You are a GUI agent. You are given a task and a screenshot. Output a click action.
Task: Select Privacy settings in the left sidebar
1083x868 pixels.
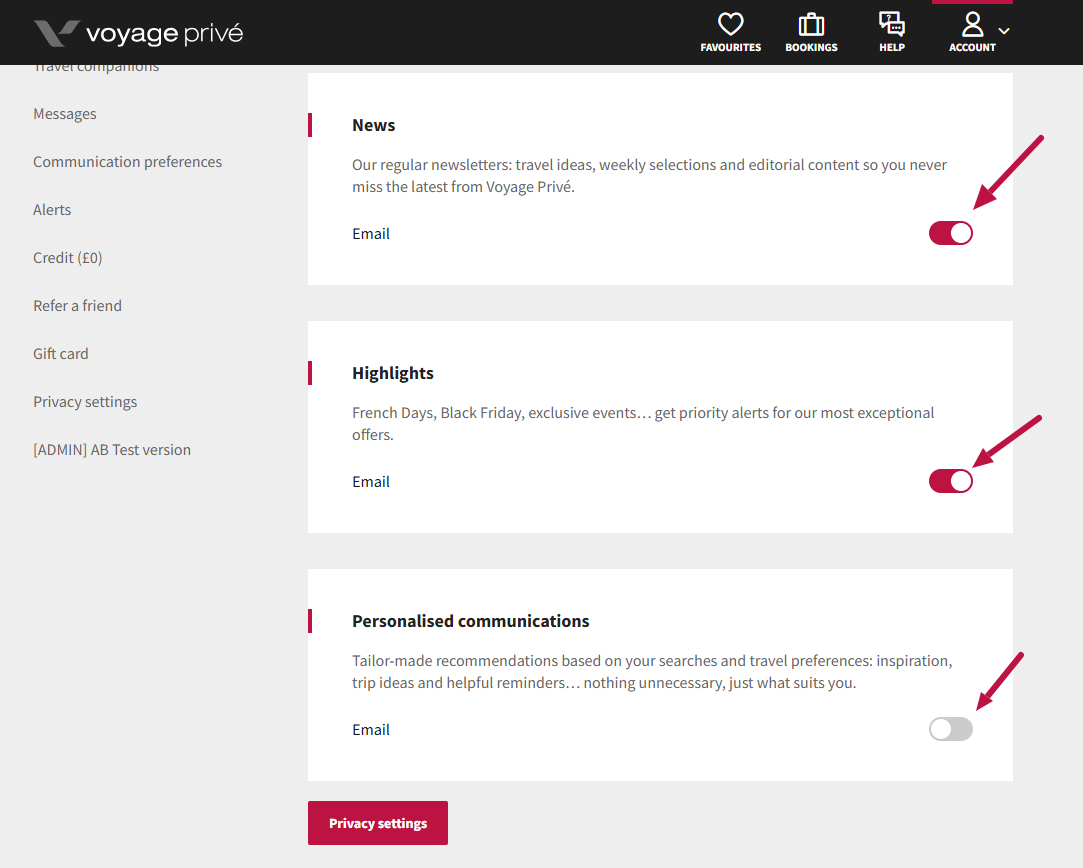pos(85,402)
